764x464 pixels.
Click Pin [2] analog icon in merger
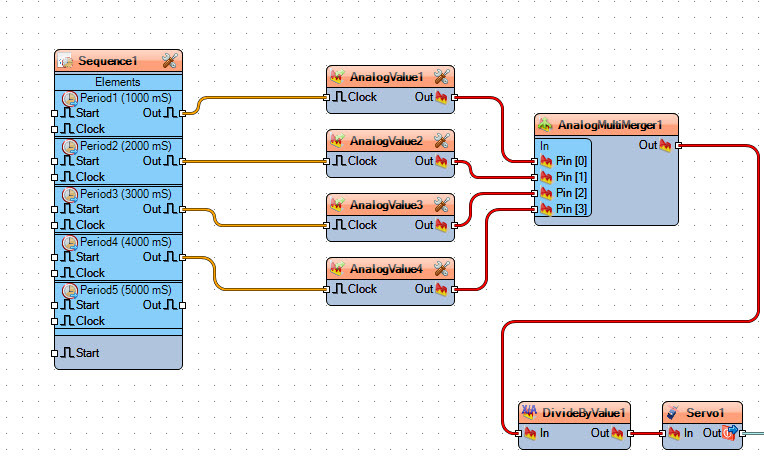546,193
